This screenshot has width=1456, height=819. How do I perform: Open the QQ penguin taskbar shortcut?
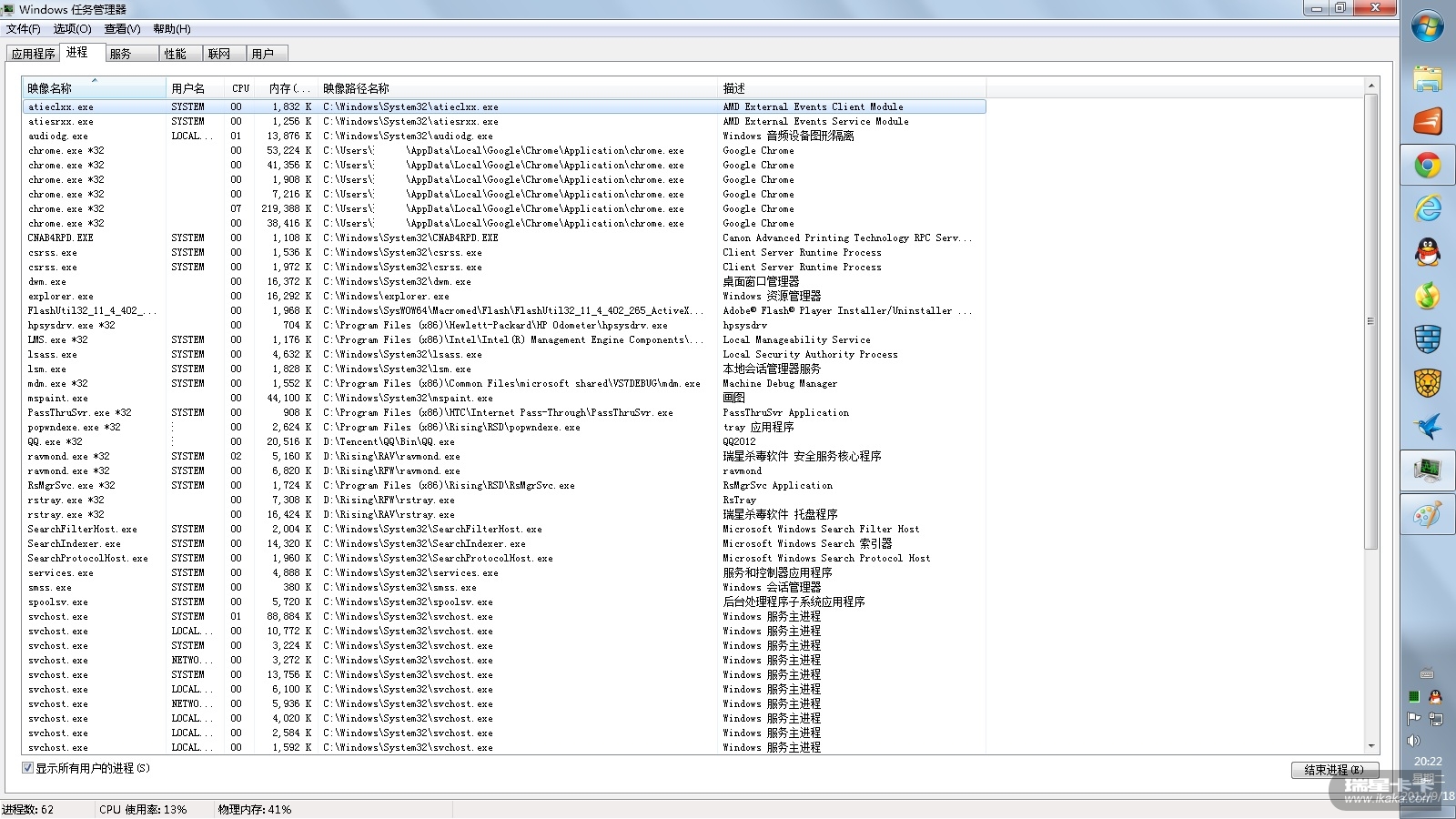pyautogui.click(x=1427, y=252)
